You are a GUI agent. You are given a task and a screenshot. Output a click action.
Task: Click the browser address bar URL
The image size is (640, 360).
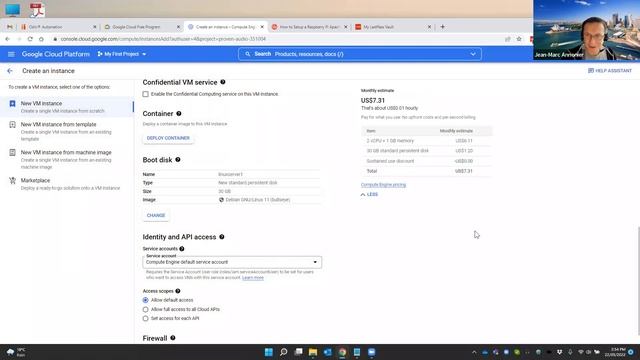click(x=163, y=39)
